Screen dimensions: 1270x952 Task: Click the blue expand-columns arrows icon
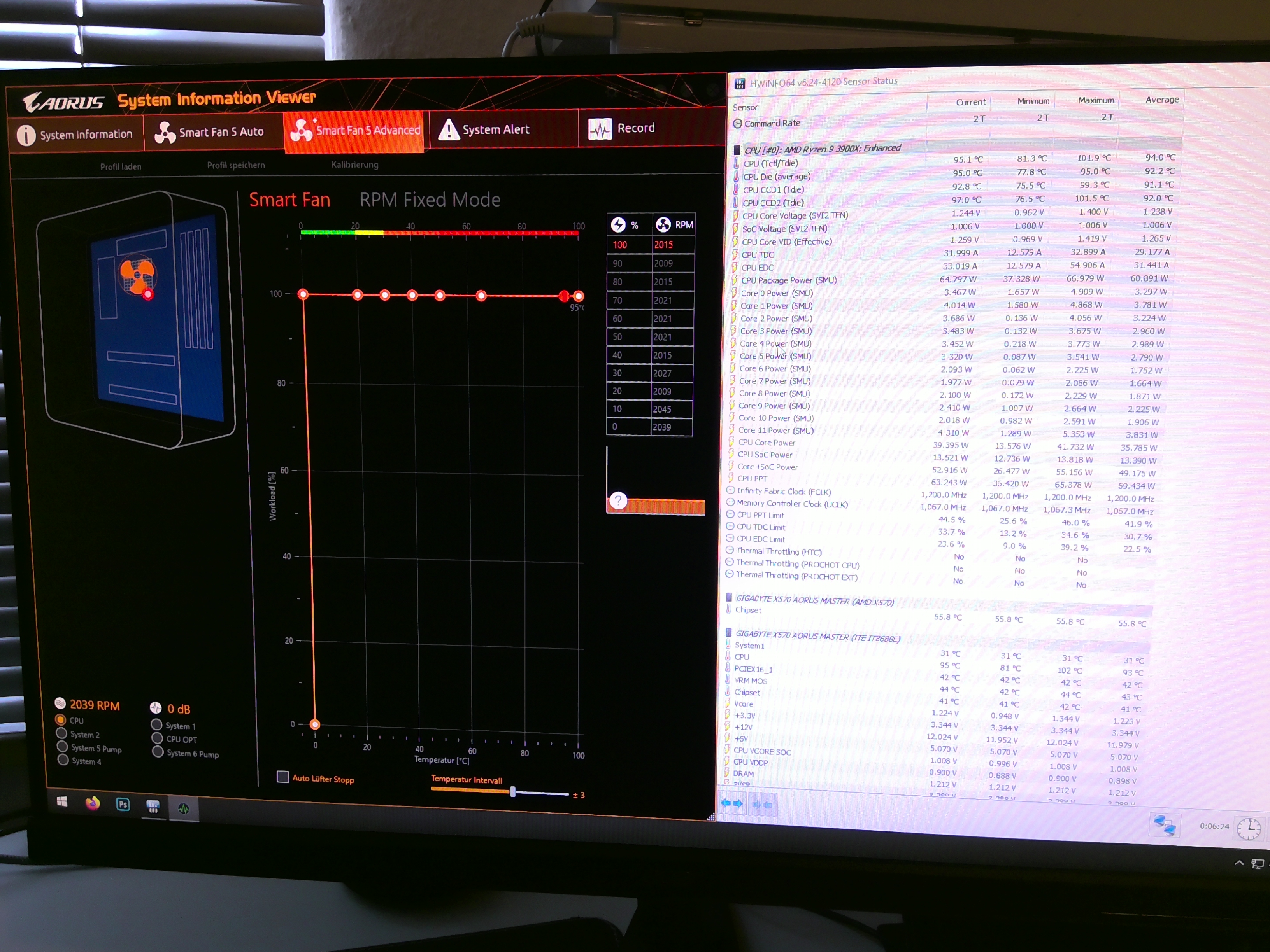[x=731, y=803]
